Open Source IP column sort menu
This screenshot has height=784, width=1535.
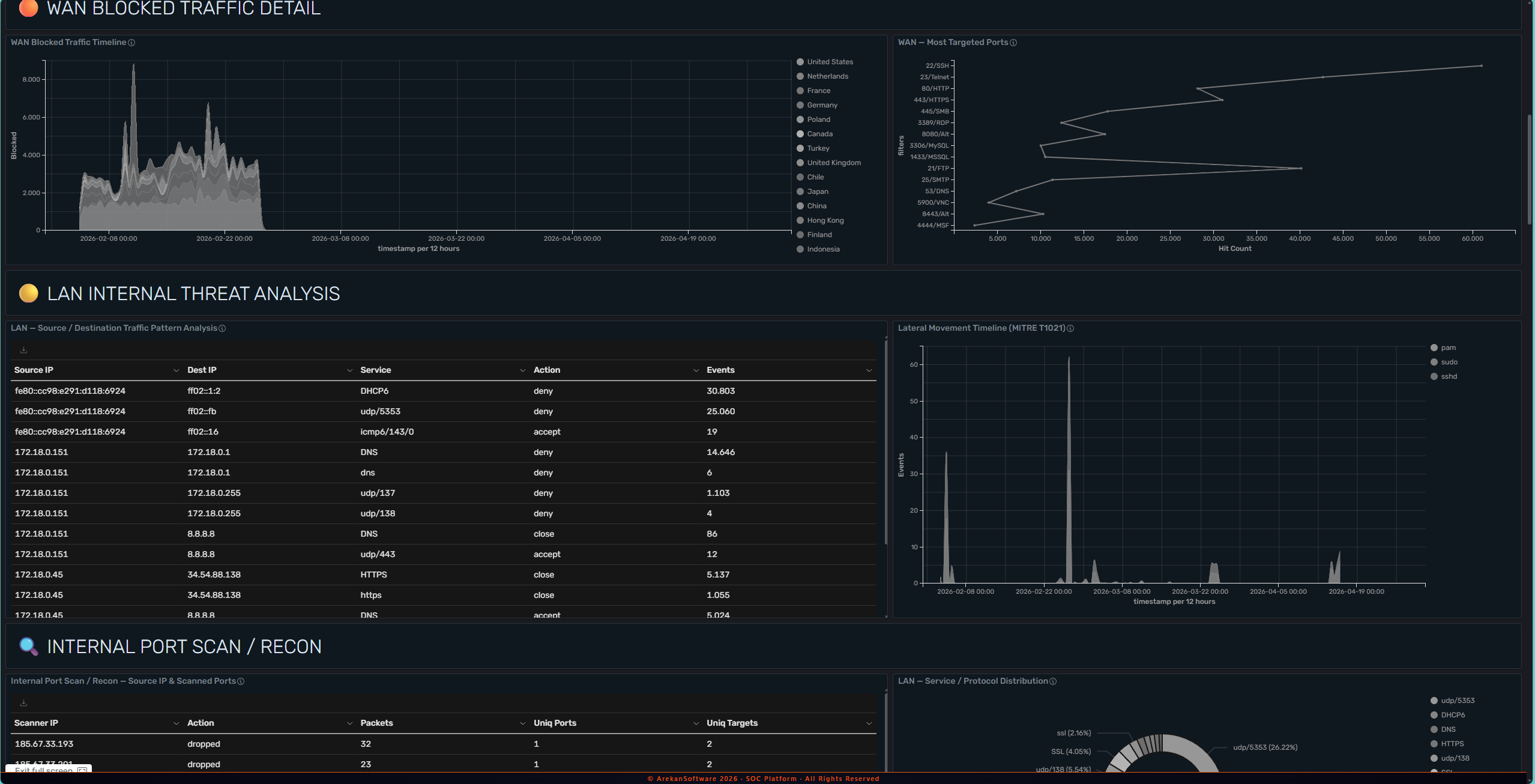pyautogui.click(x=176, y=370)
